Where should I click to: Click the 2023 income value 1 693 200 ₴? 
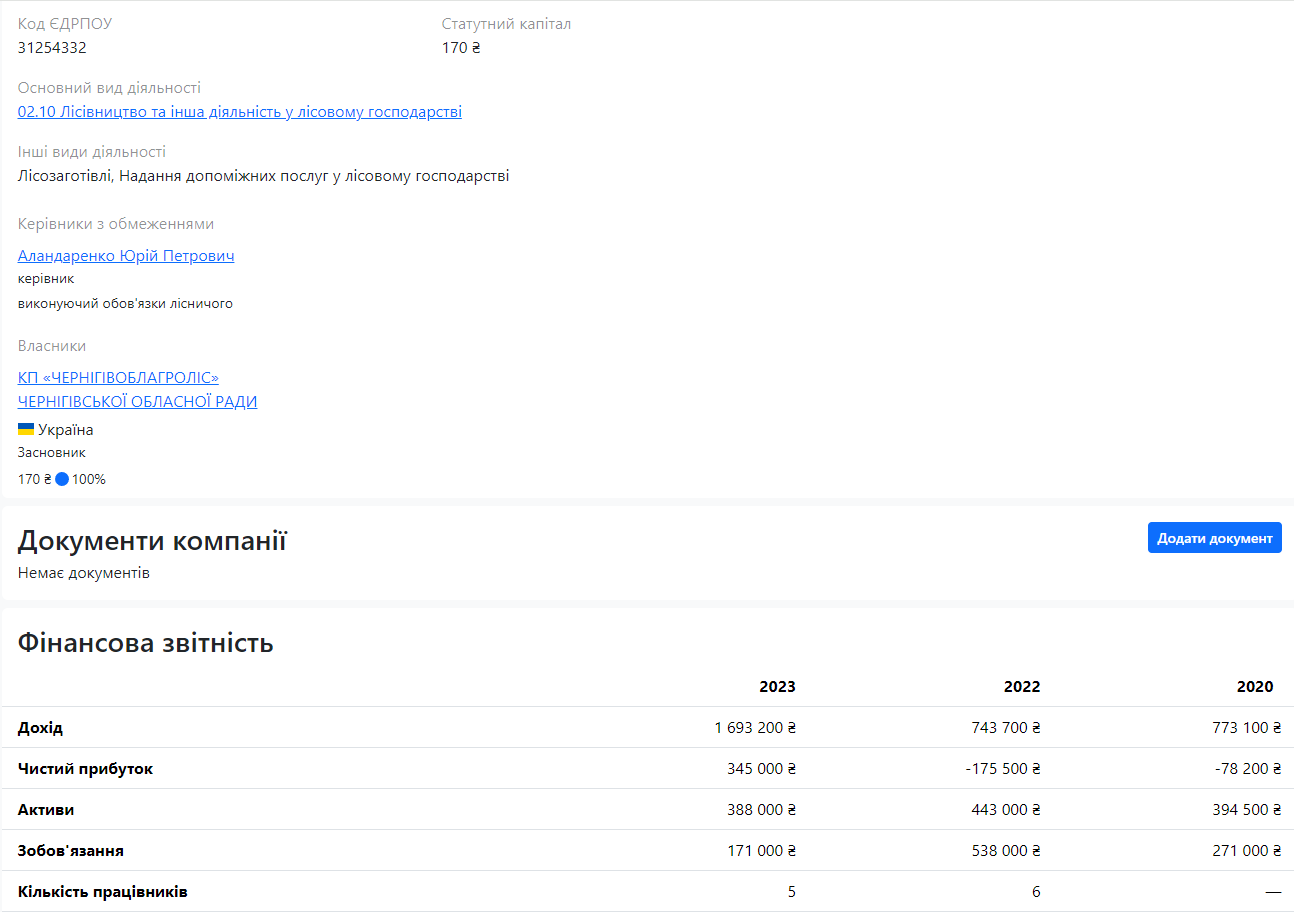[x=755, y=727]
